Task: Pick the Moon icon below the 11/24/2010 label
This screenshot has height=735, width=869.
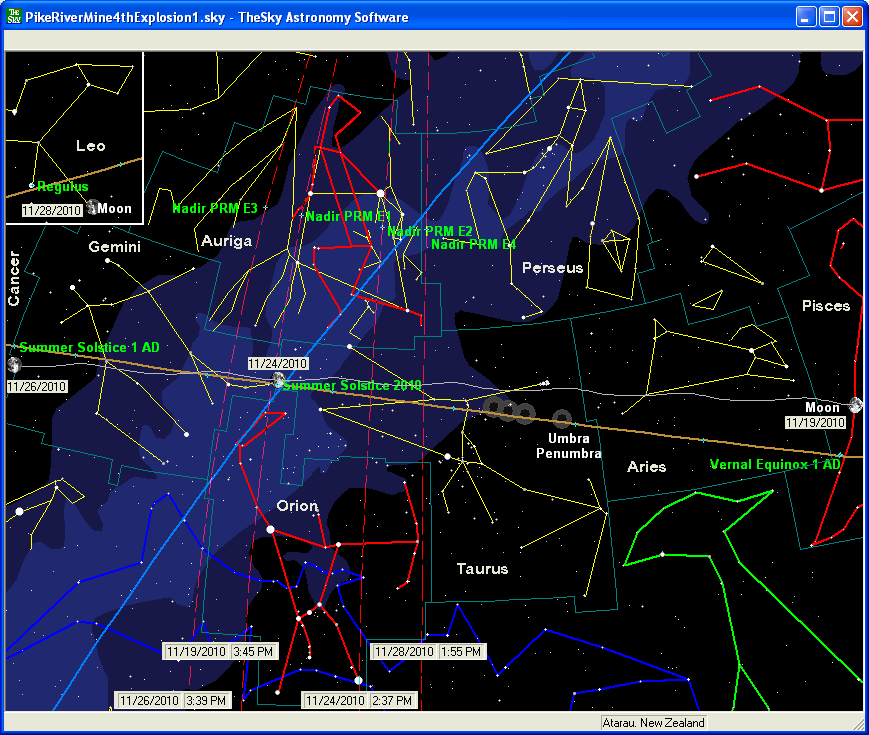Action: (x=279, y=381)
